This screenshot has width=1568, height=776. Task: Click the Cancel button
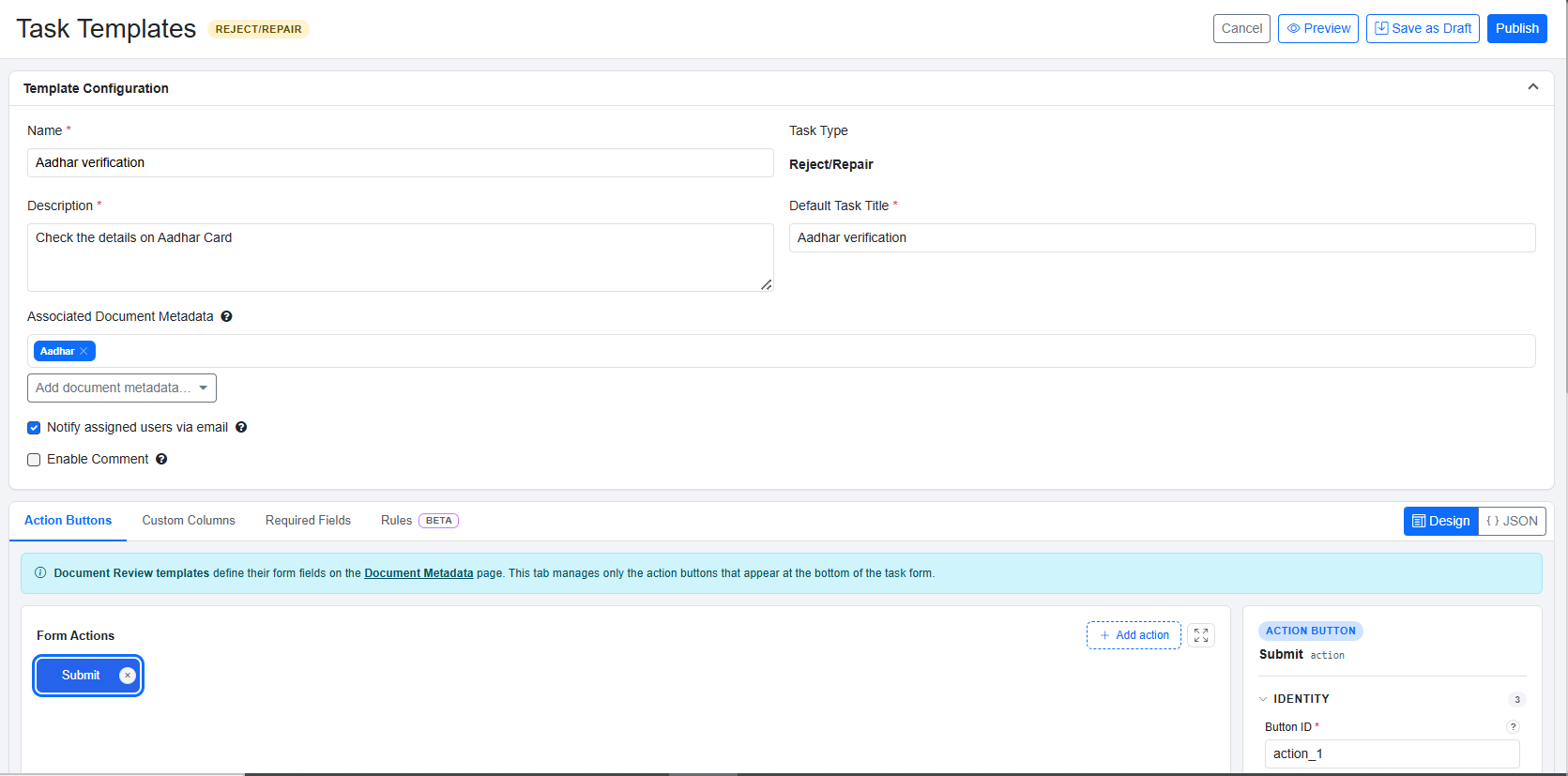(x=1241, y=28)
